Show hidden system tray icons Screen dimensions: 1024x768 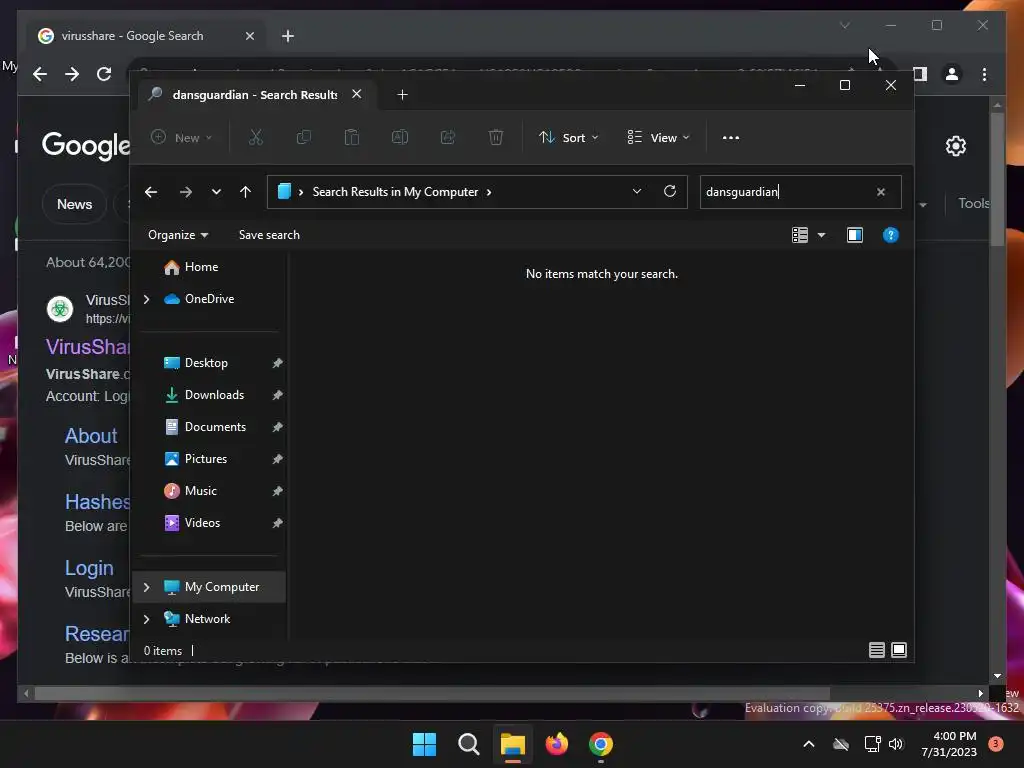[x=808, y=744]
